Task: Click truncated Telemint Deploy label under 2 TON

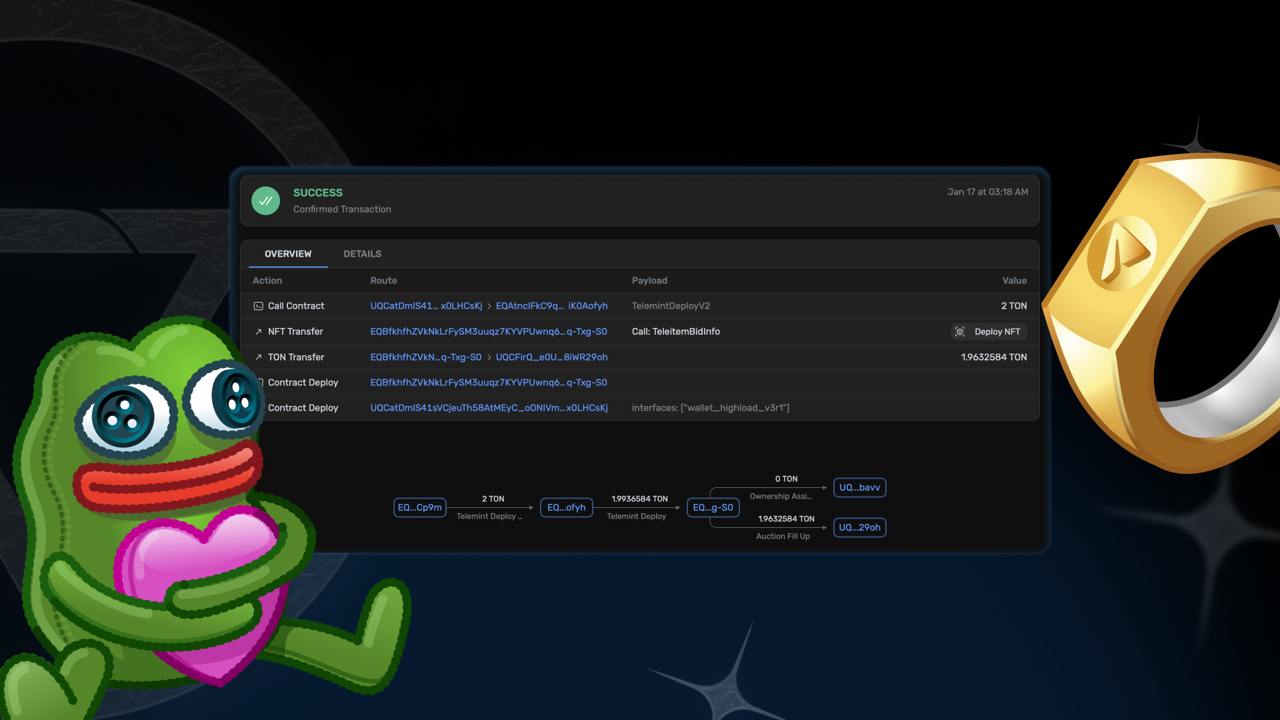Action: (x=489, y=516)
